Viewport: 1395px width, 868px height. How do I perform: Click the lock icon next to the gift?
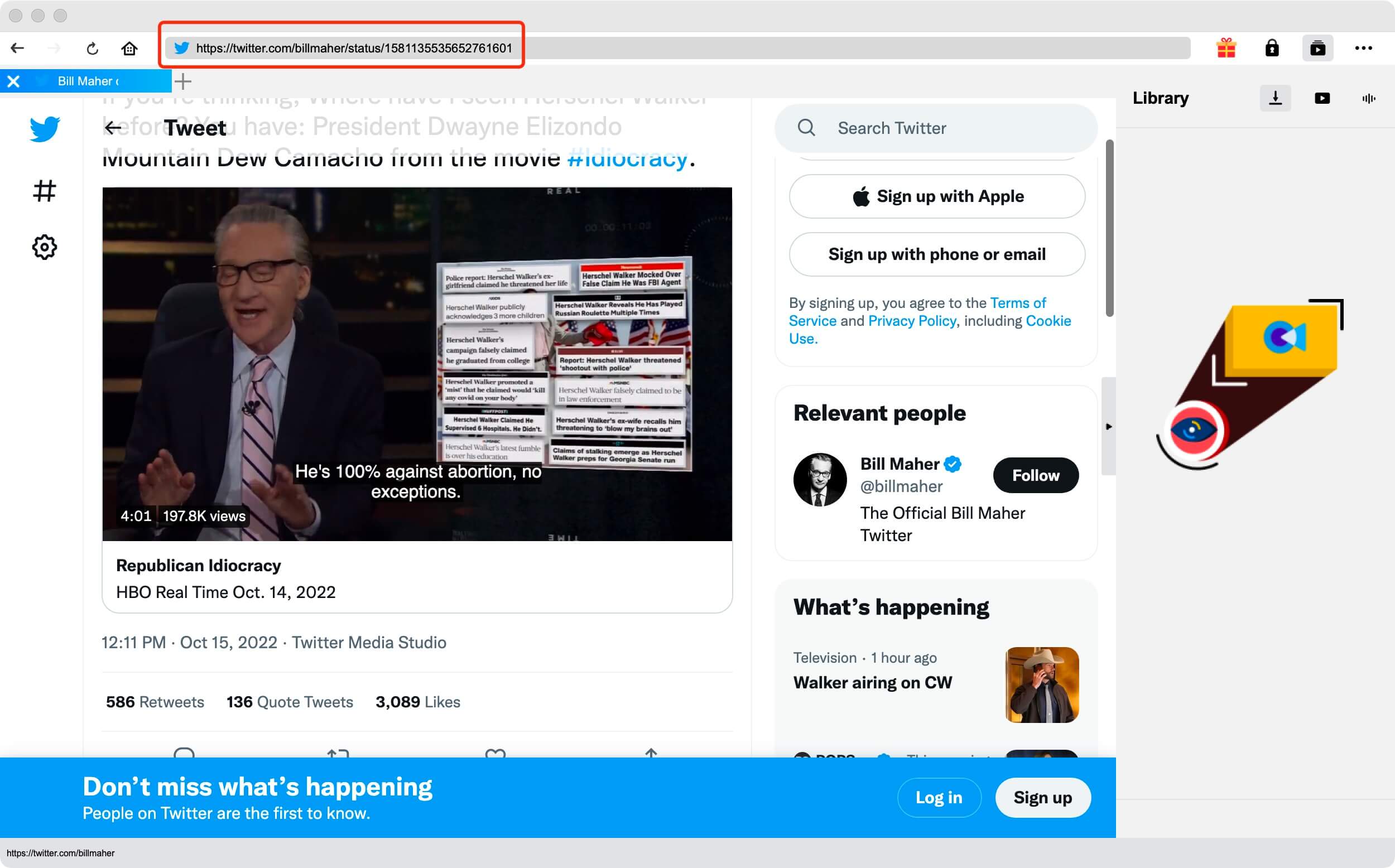click(1272, 48)
